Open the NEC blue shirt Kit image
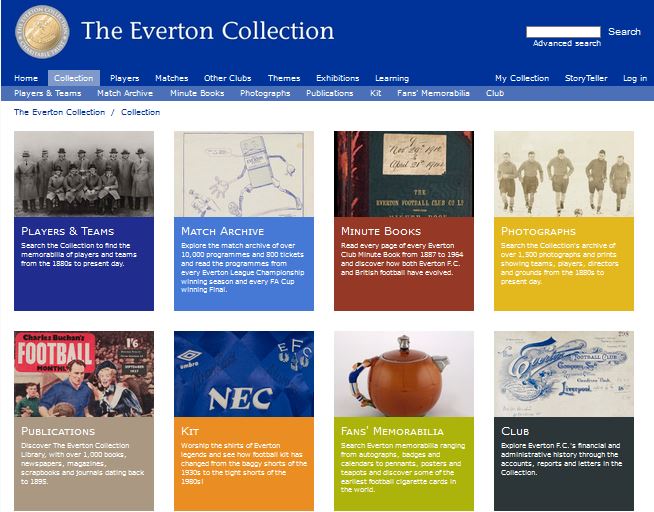The width and height of the screenshot is (654, 512). (x=244, y=374)
